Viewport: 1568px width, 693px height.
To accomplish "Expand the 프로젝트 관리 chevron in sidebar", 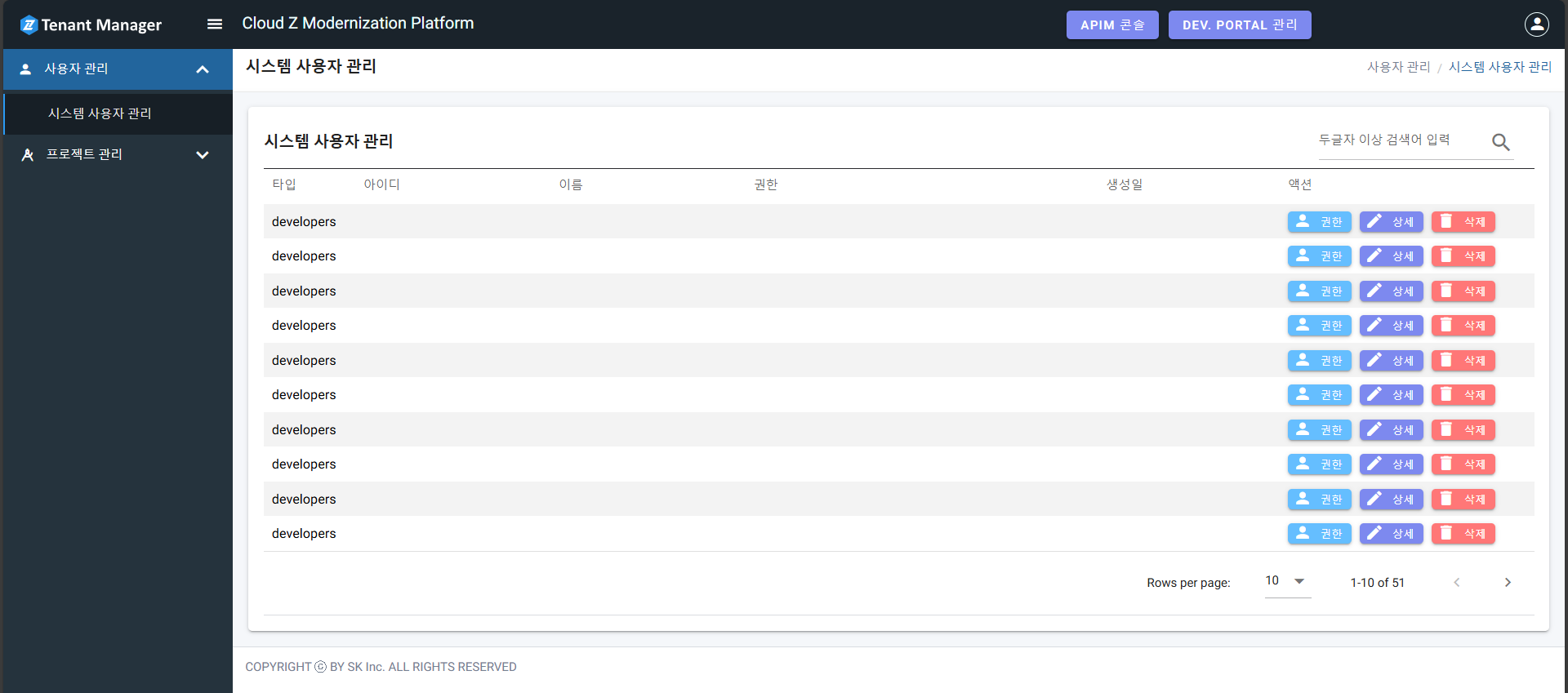I will click(x=203, y=155).
